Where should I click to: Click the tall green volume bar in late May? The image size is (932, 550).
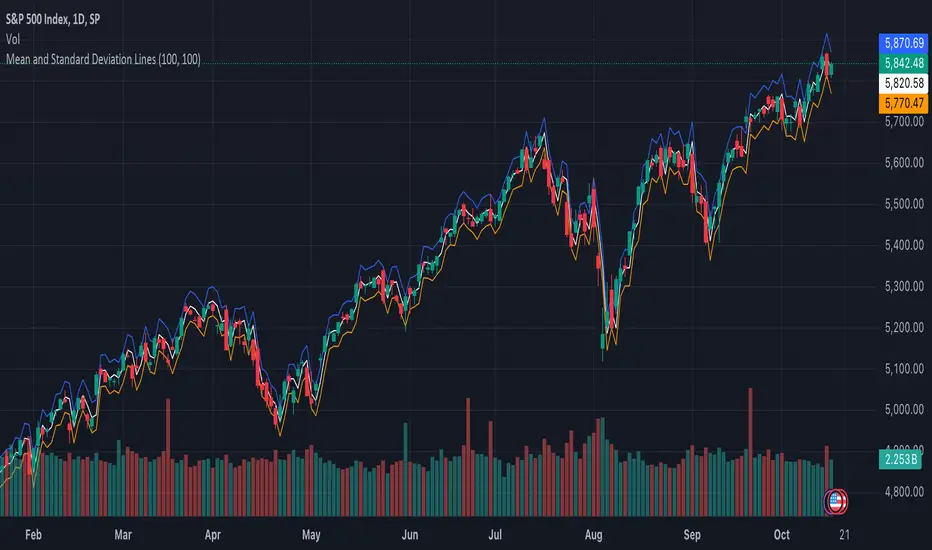coord(405,469)
